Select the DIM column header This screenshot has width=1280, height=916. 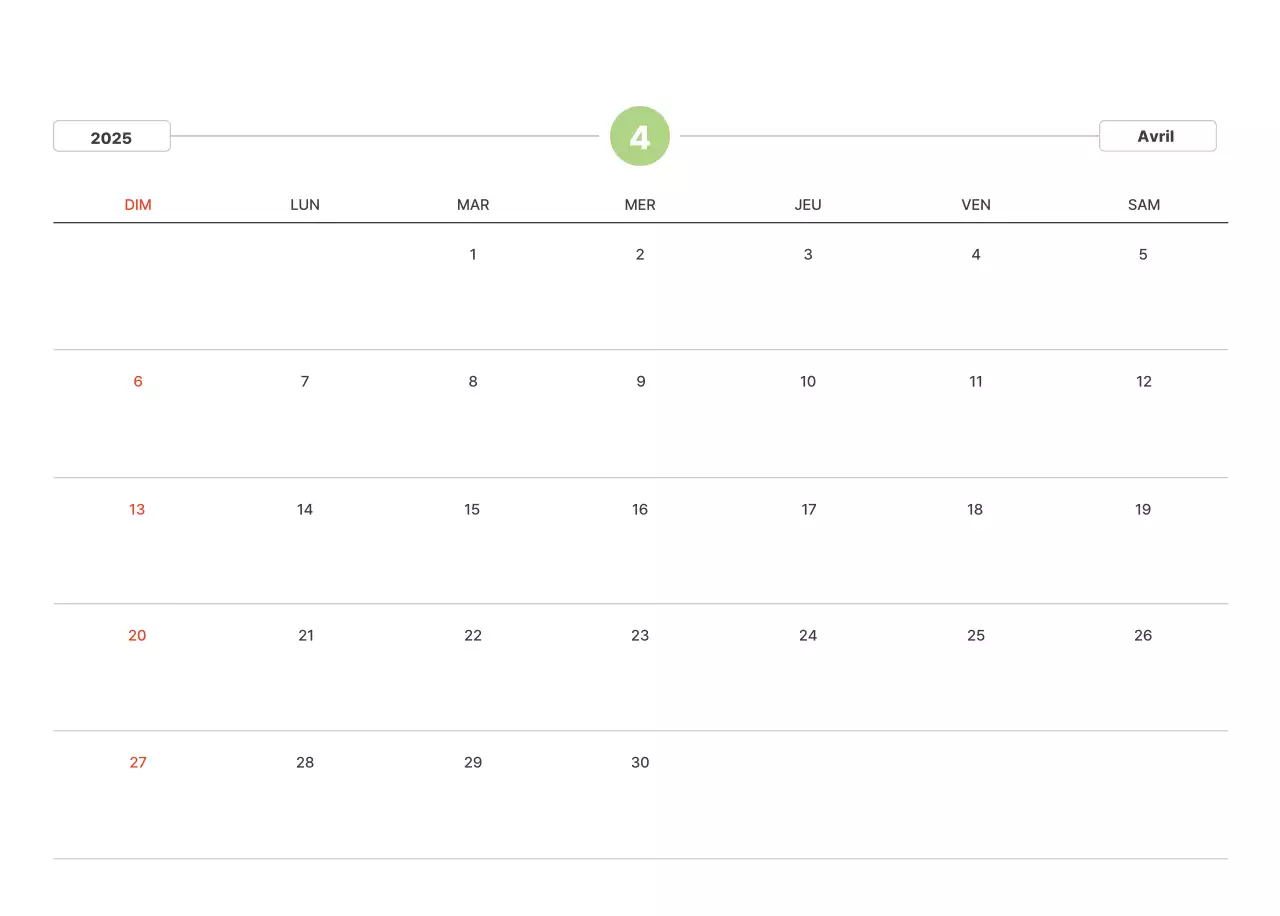click(x=138, y=205)
